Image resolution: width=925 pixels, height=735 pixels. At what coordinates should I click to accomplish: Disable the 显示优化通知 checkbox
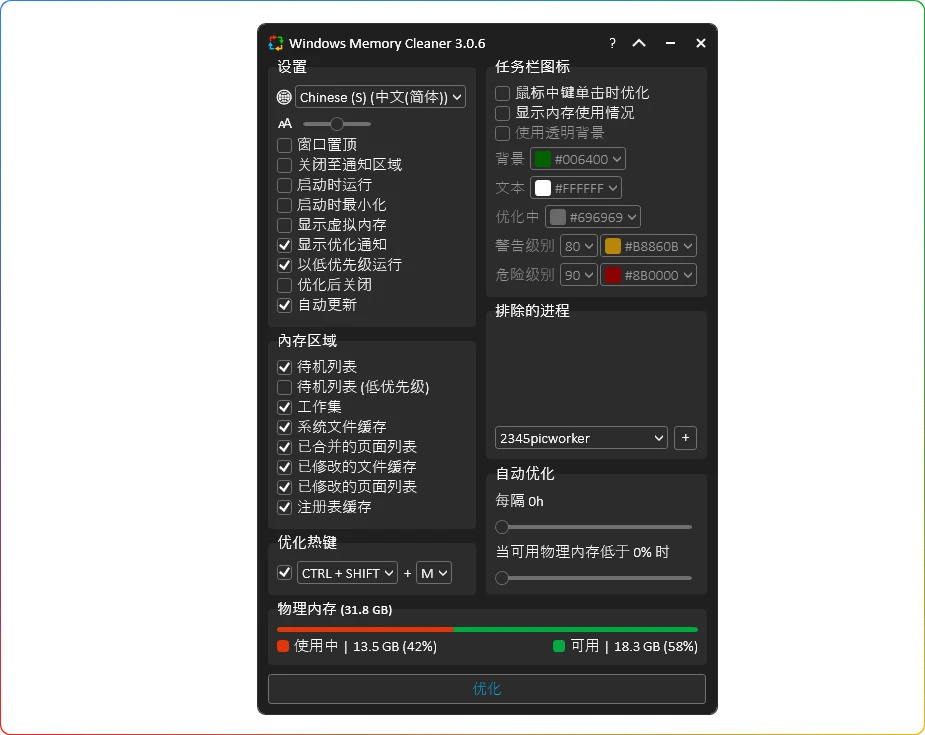tap(284, 244)
